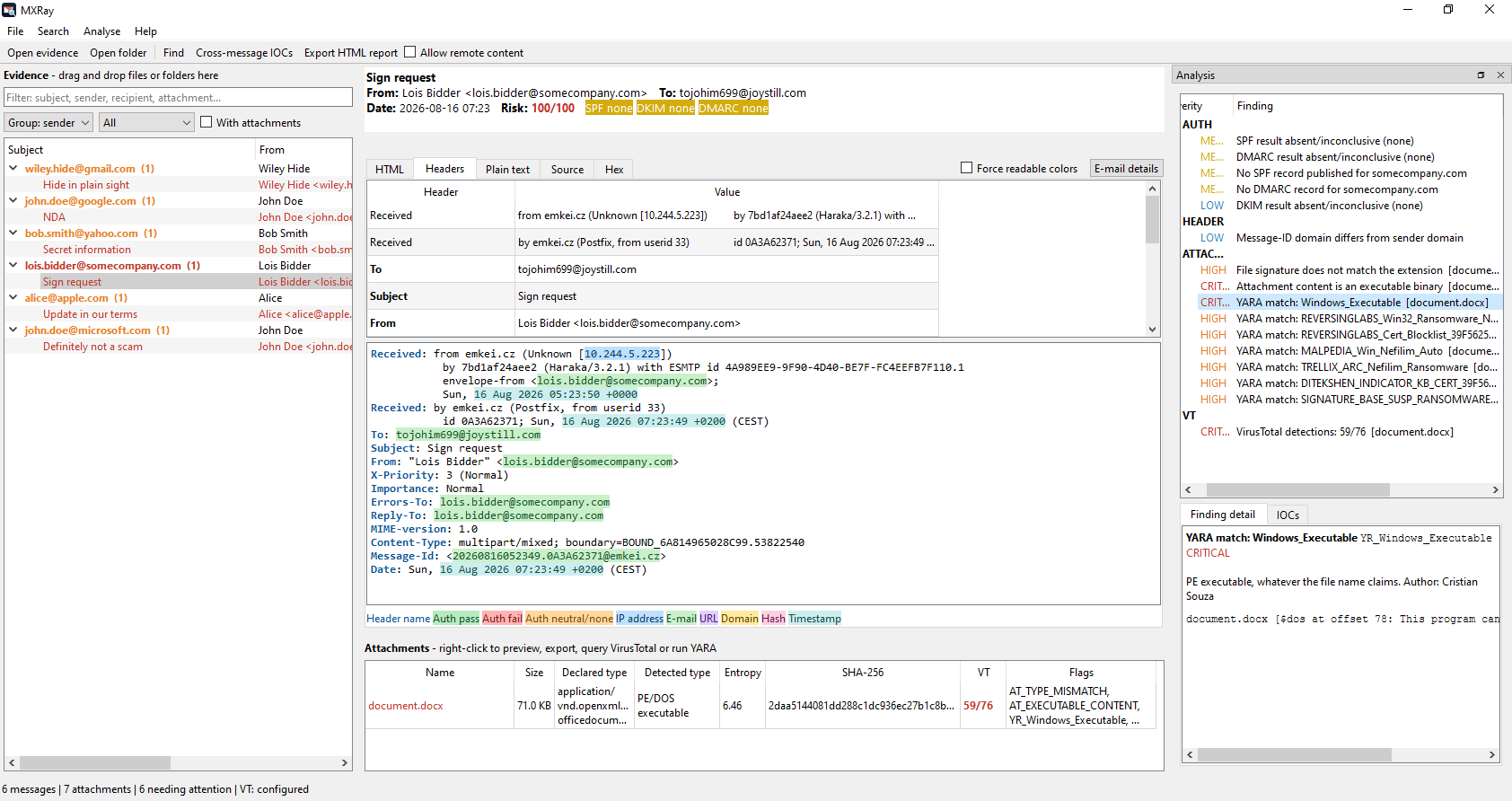This screenshot has width=1512, height=801.
Task: Select No SPF record published finding
Action: click(x=1349, y=173)
